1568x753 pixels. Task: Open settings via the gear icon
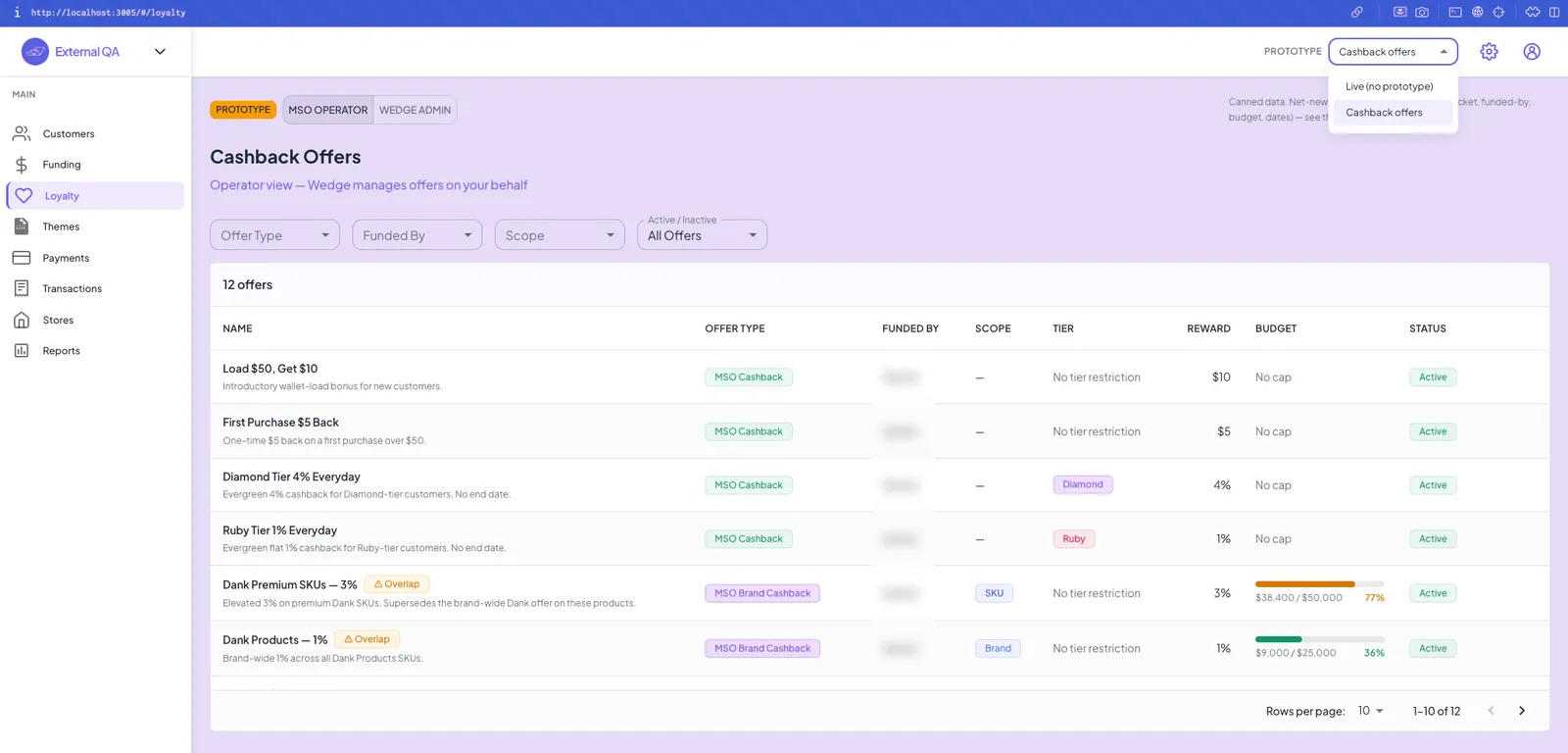pyautogui.click(x=1489, y=52)
